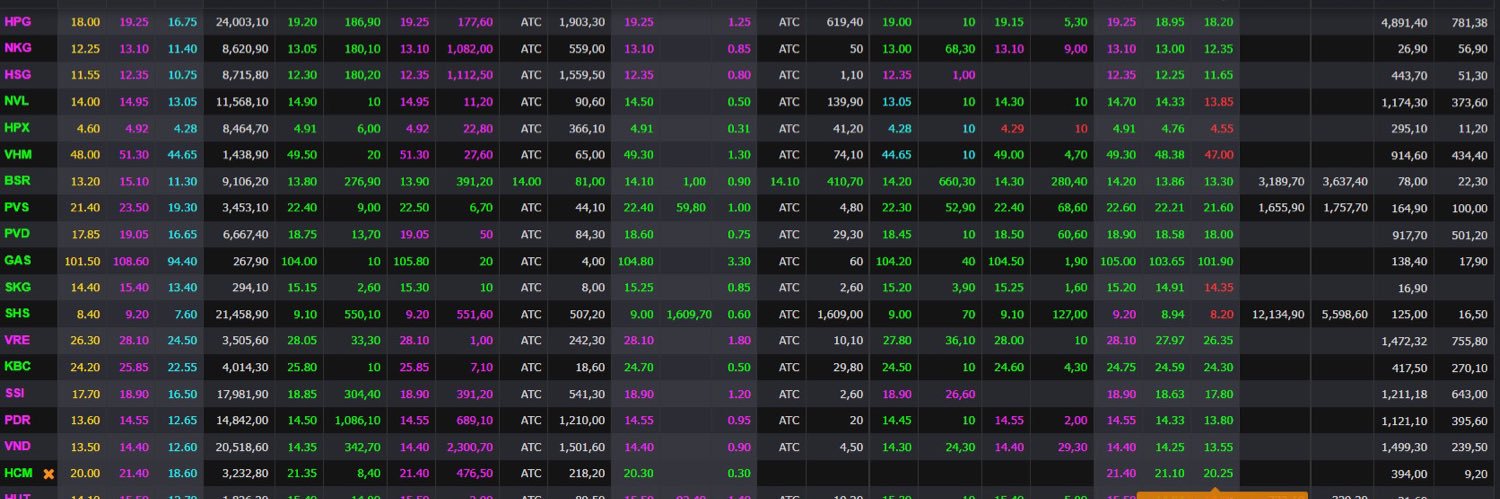Select 5,598,60 in the SHS row

click(x=1344, y=313)
